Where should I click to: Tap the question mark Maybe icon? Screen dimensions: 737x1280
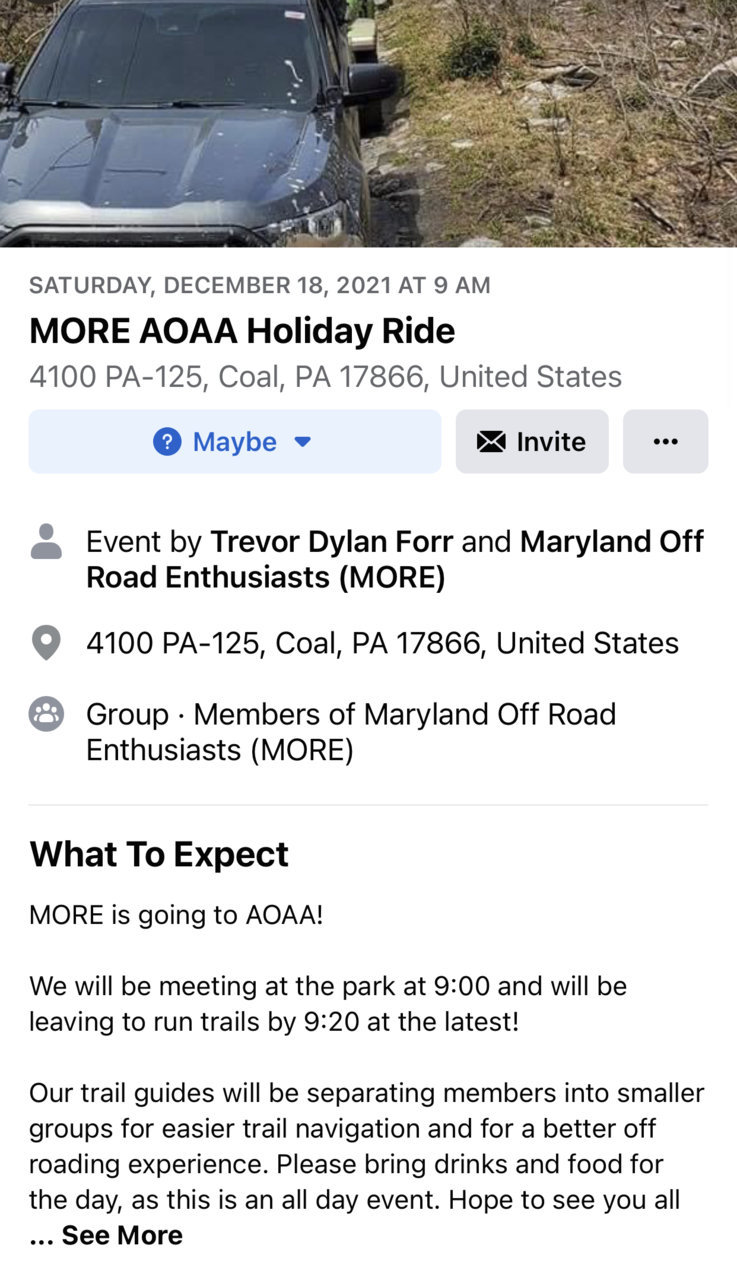(x=167, y=441)
